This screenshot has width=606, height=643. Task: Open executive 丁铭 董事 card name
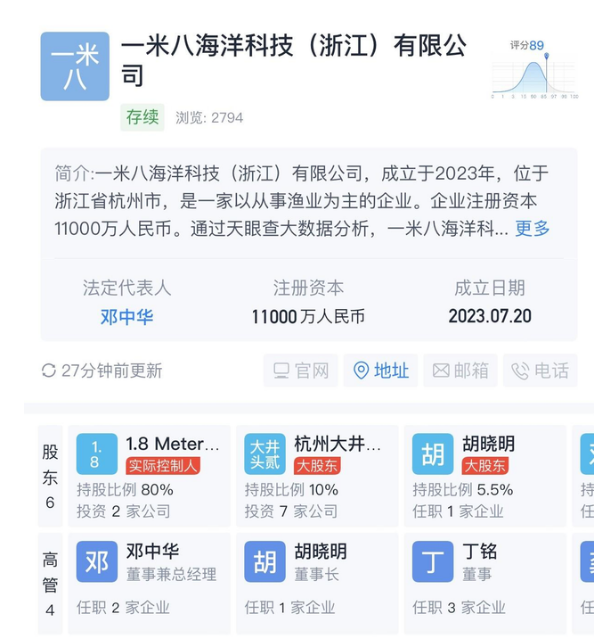click(480, 551)
